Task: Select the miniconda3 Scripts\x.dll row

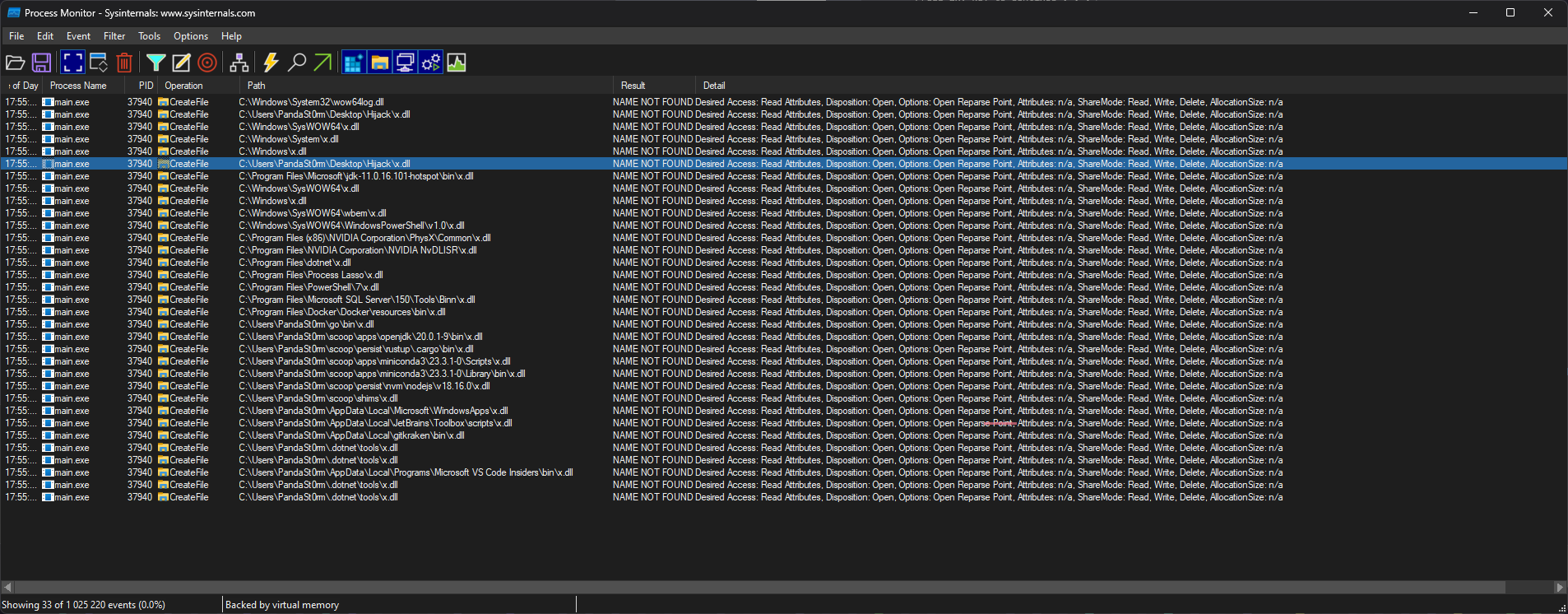Action: pos(783,361)
